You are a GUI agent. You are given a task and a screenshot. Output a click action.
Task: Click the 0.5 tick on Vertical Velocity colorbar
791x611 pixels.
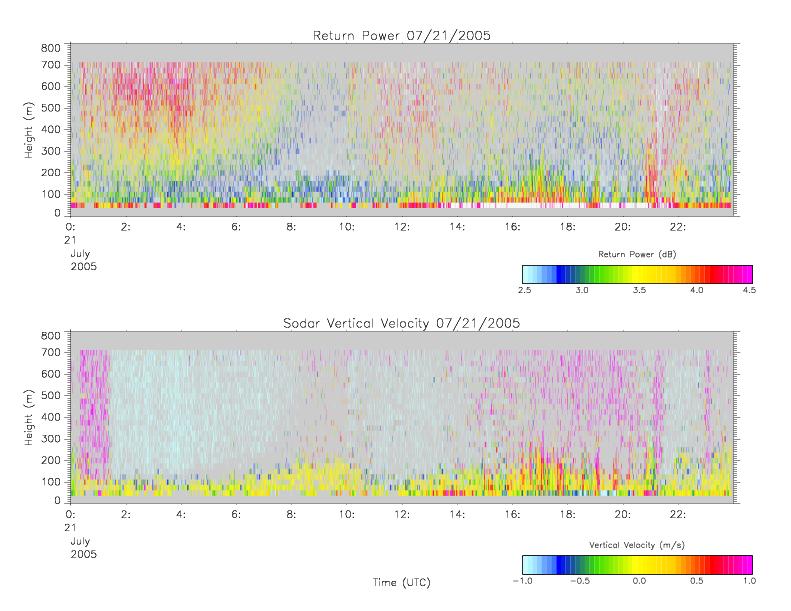tap(696, 581)
